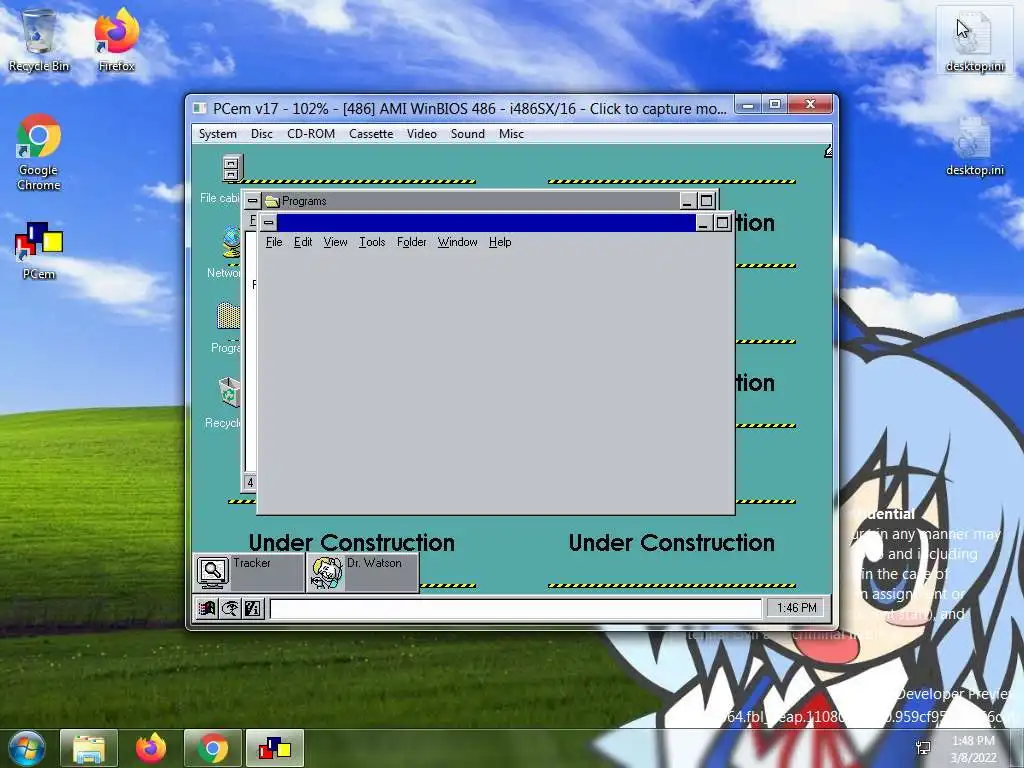The height and width of the screenshot is (768, 1024).
Task: Open the Misc menu in PCem
Action: pyautogui.click(x=511, y=134)
